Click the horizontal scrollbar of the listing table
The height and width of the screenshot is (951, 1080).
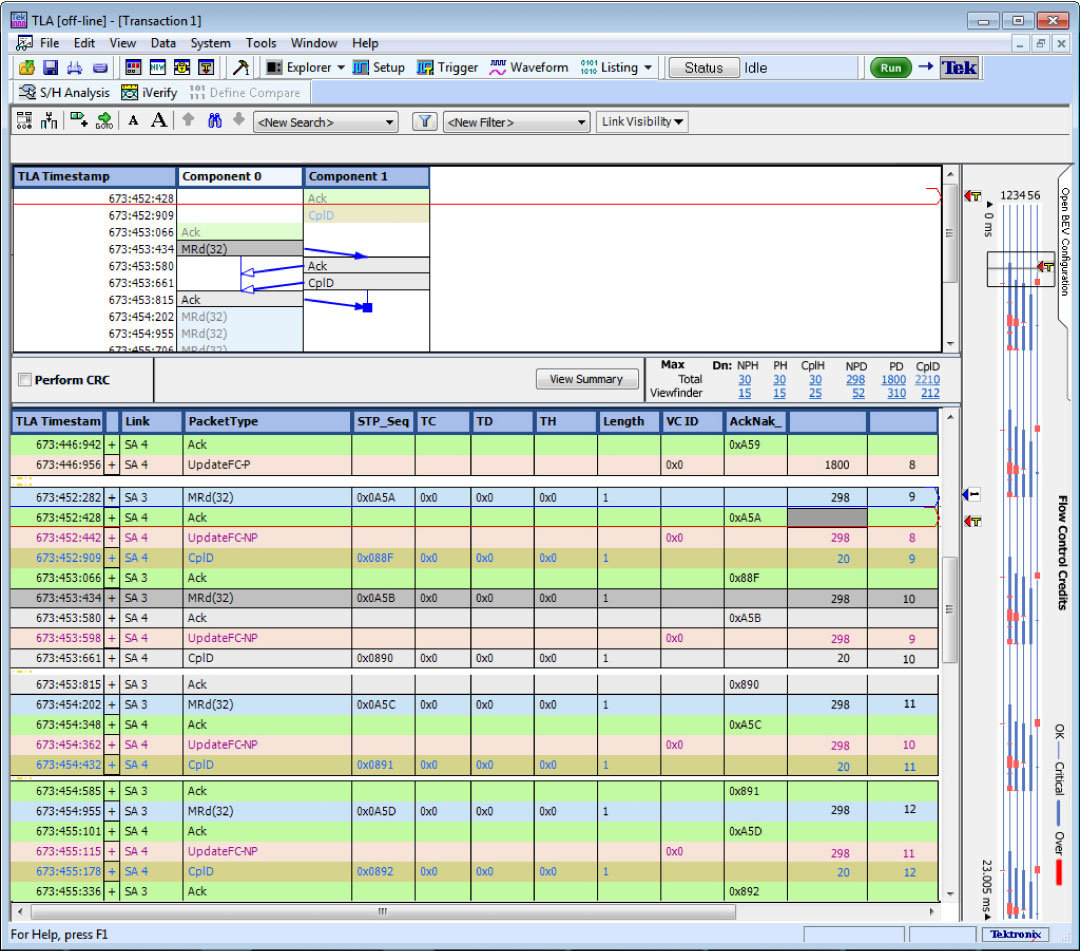tap(381, 912)
